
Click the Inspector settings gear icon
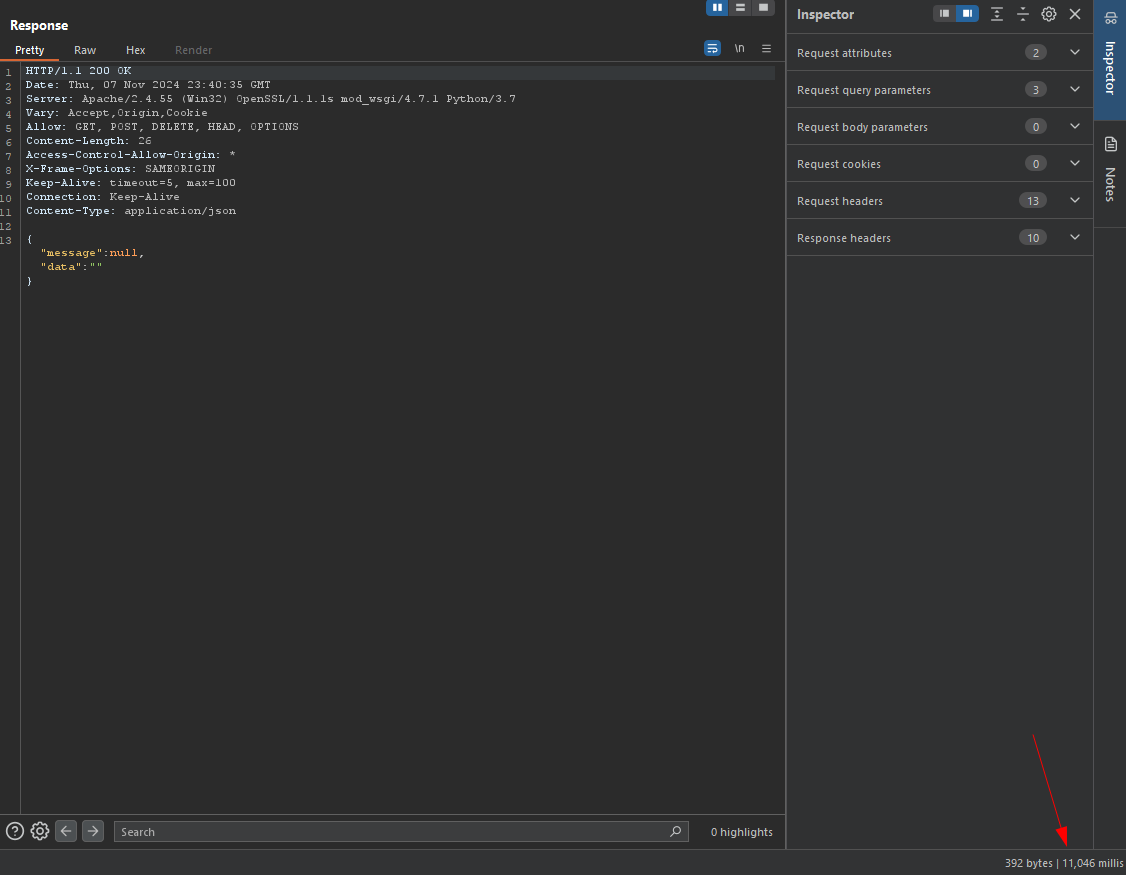point(1049,14)
